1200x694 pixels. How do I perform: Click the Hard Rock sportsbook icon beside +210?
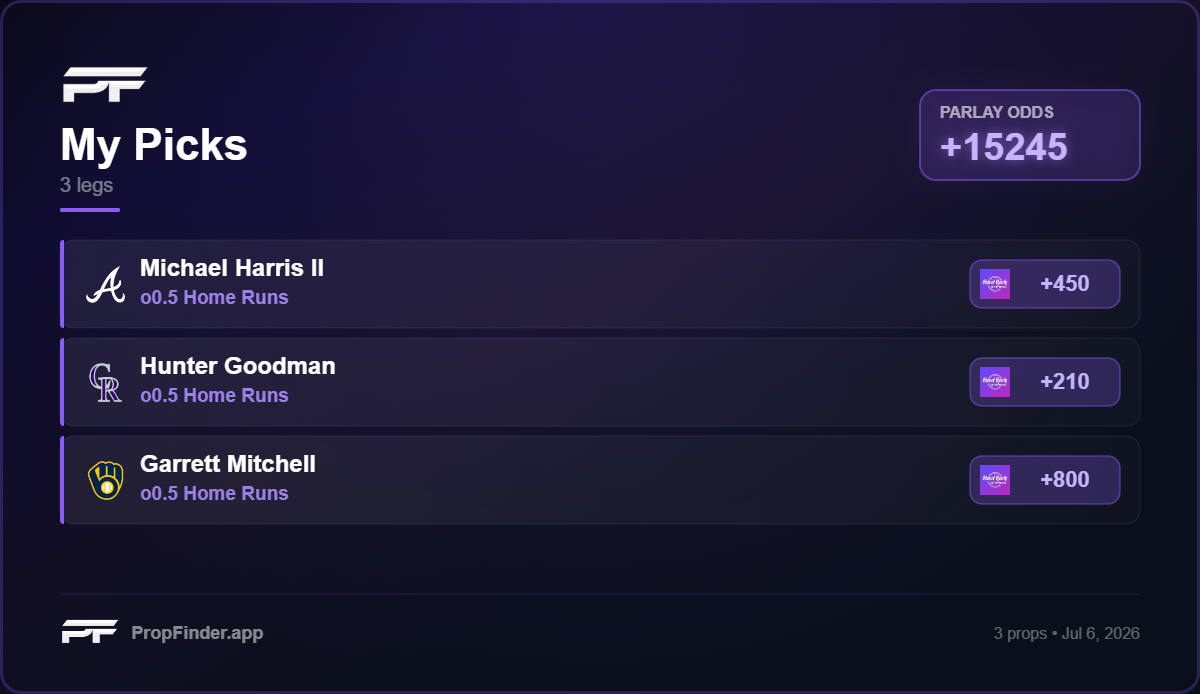995,382
